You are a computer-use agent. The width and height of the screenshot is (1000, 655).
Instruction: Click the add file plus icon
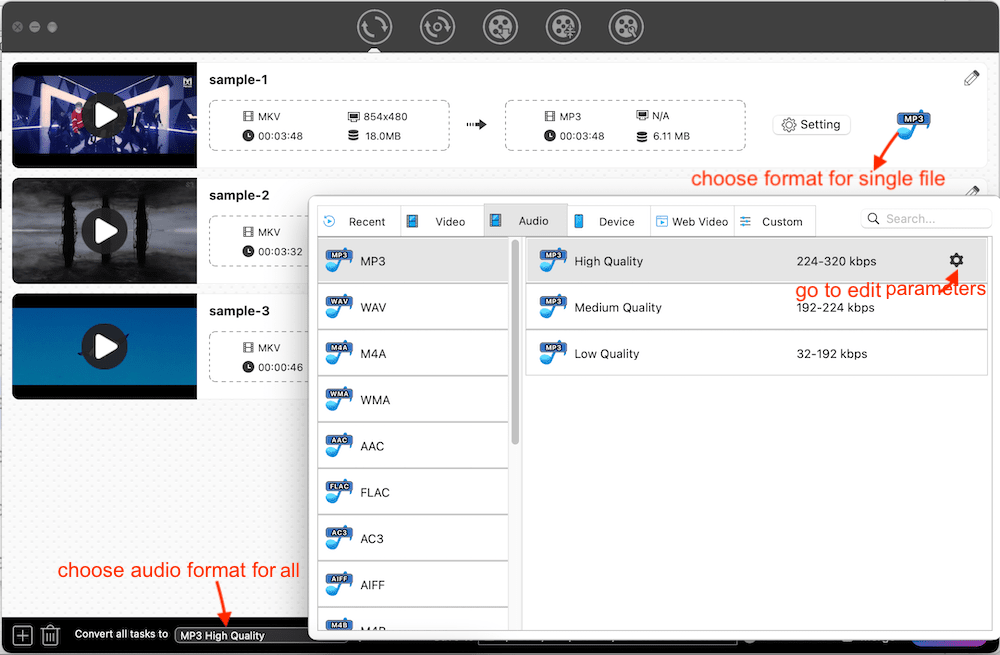pos(22,635)
